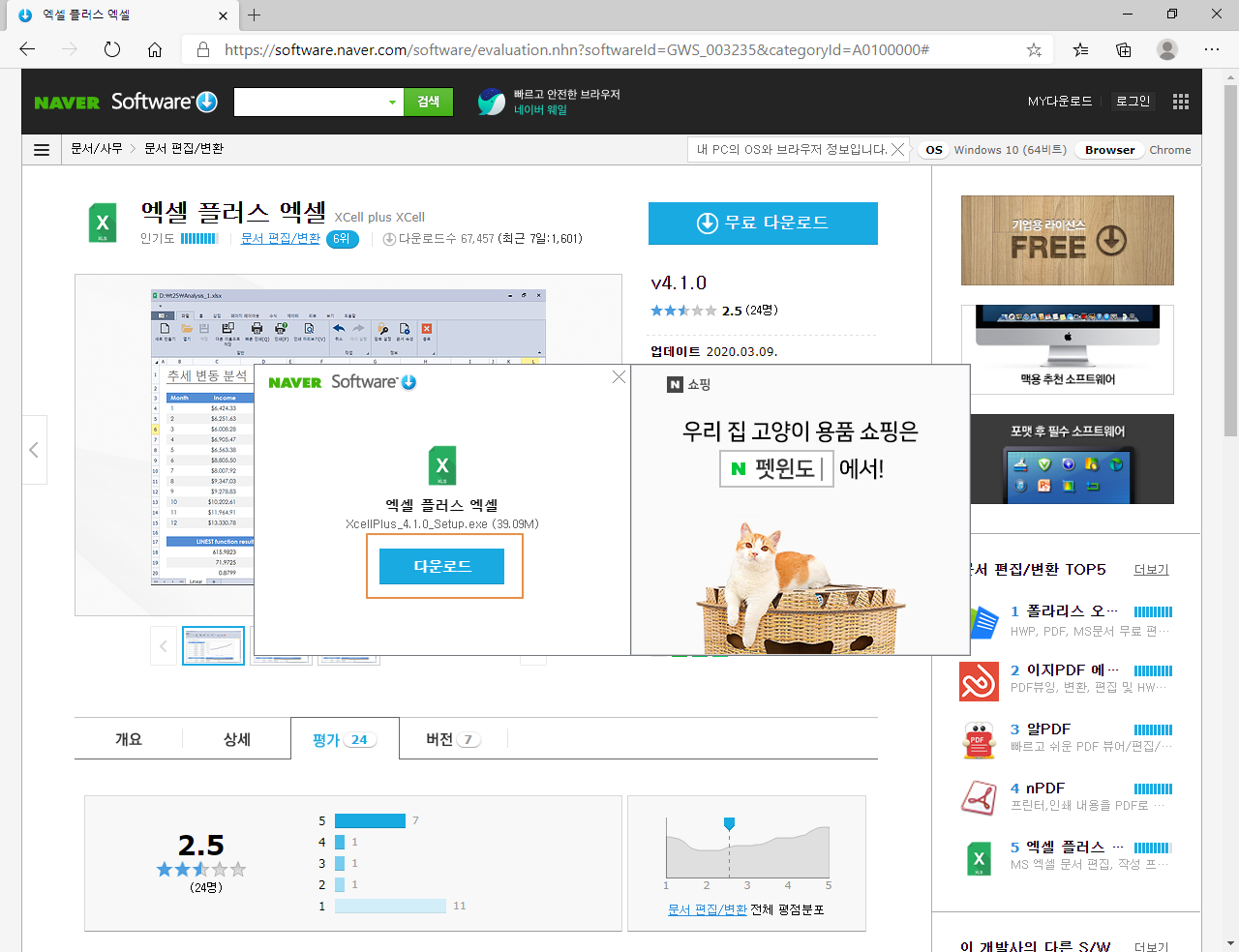The height and width of the screenshot is (952, 1239).
Task: Click the previous thumbnails arrow
Action: (x=164, y=646)
